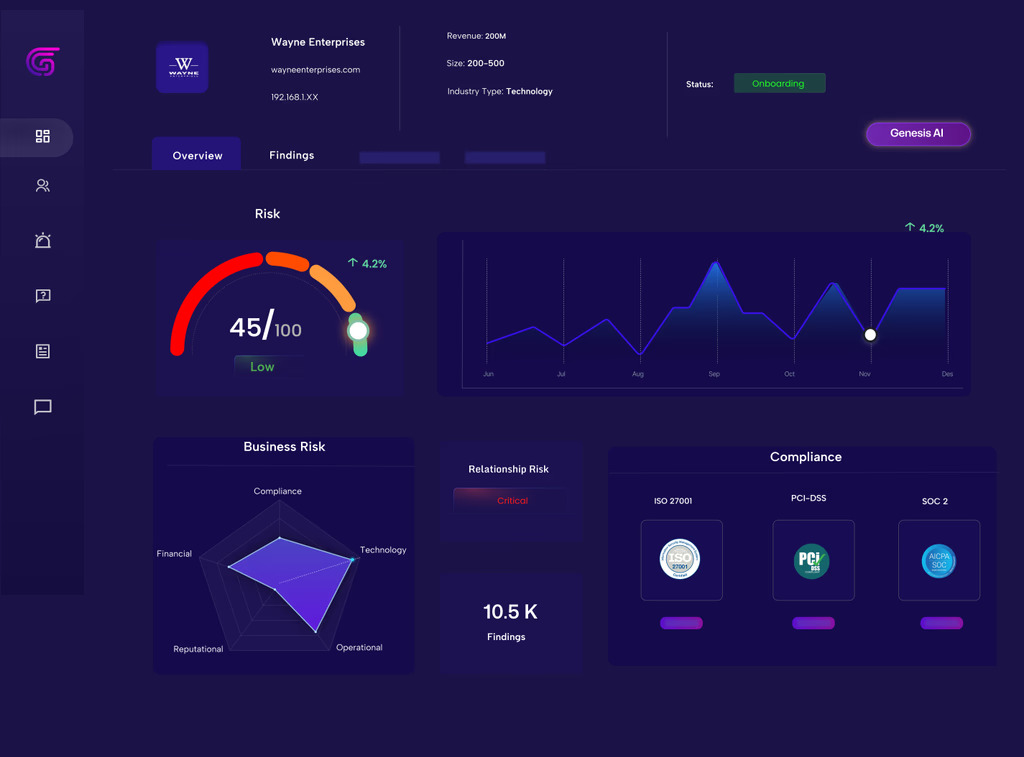Screen dimensions: 1024x757
Task: Open the alarm alerts icon in sidebar
Action: (x=42, y=241)
